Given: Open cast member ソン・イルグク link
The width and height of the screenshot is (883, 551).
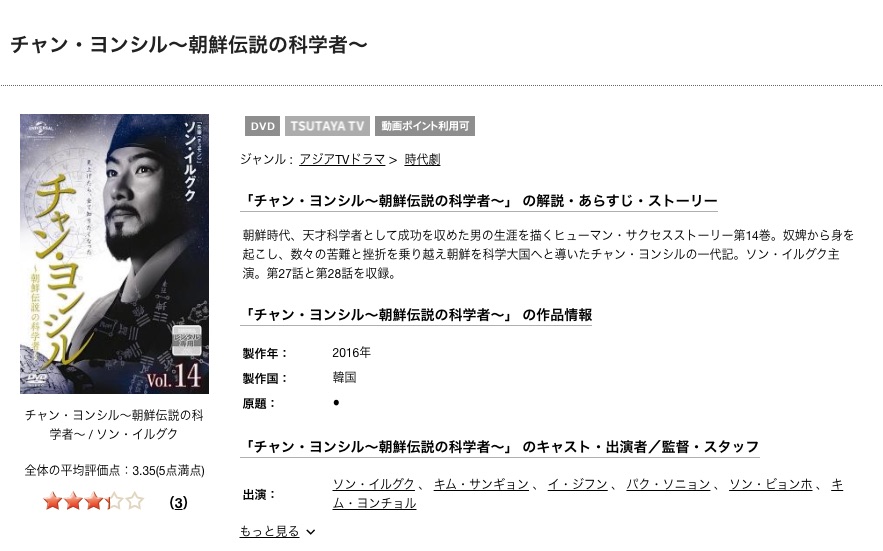Looking at the screenshot, I should 373,485.
